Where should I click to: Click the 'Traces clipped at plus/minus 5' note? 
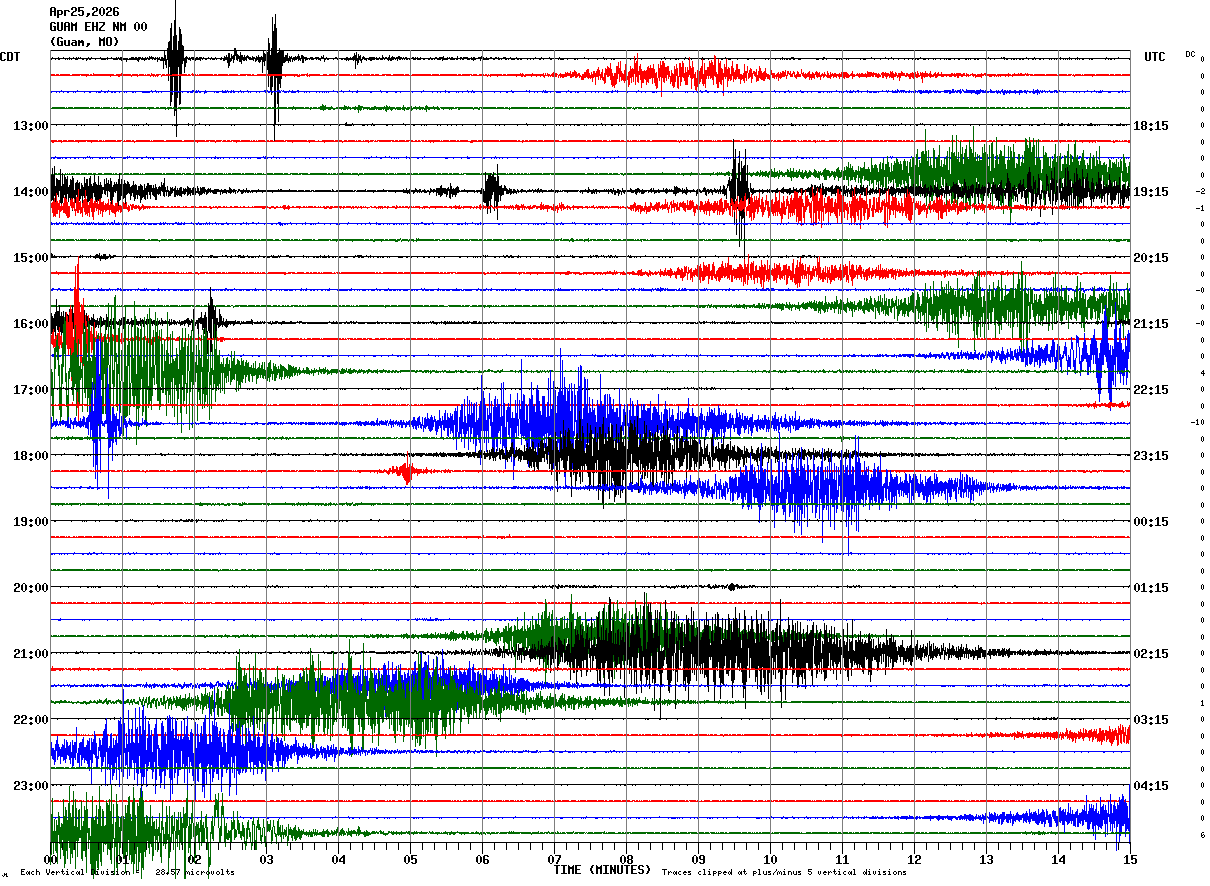(784, 873)
